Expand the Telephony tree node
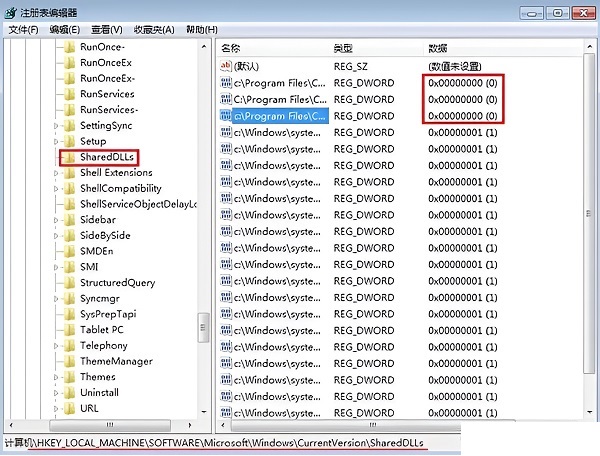600x456 pixels. pyautogui.click(x=56, y=345)
